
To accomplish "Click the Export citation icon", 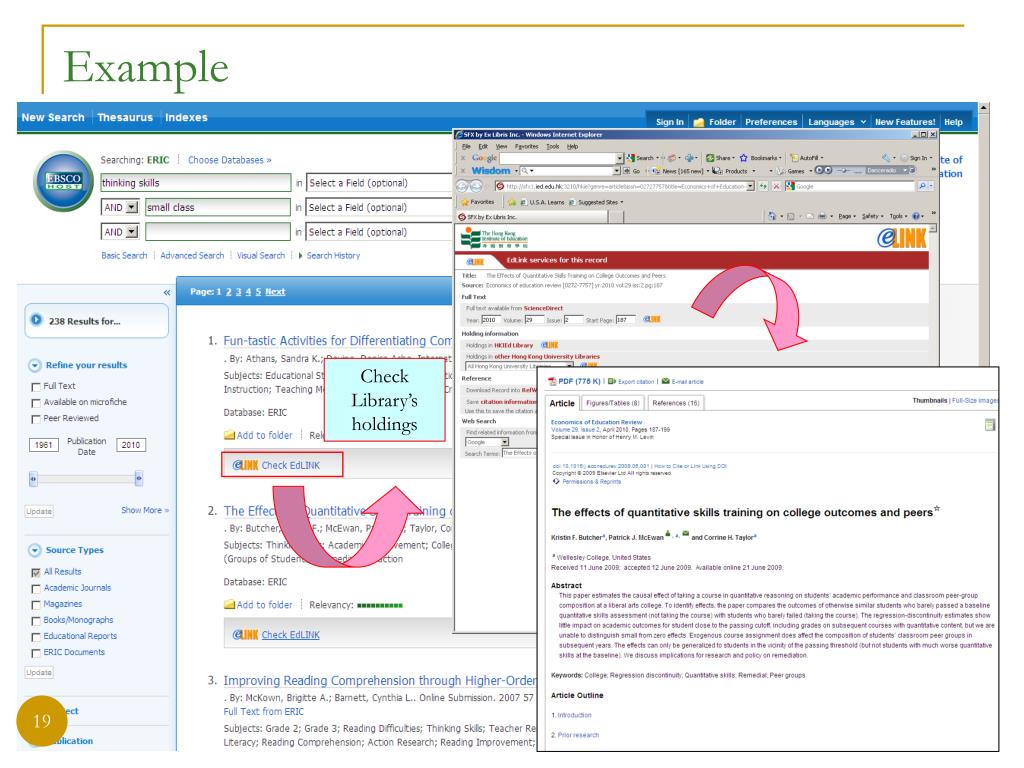I will tap(612, 381).
